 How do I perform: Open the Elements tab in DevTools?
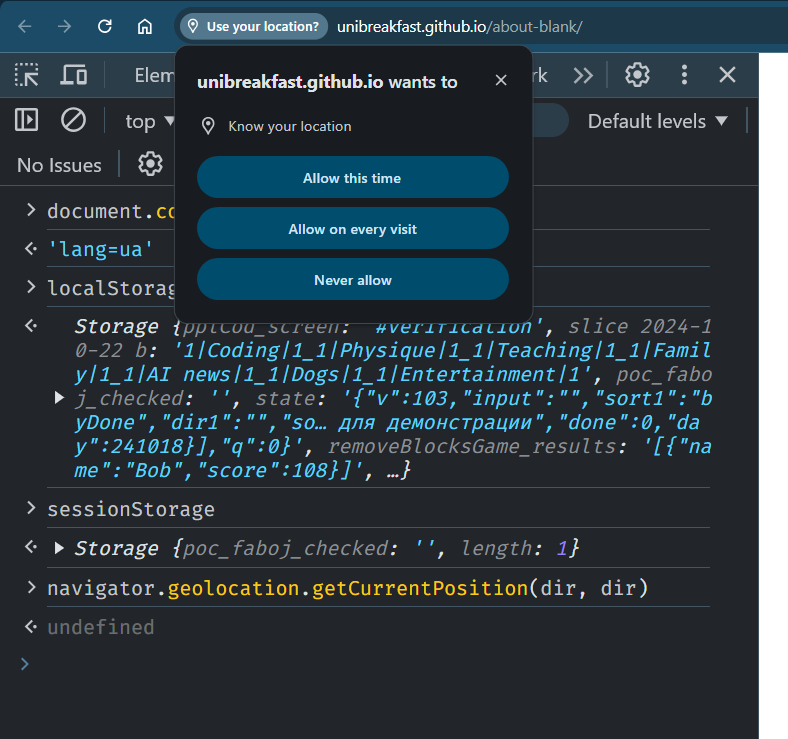click(x=153, y=75)
